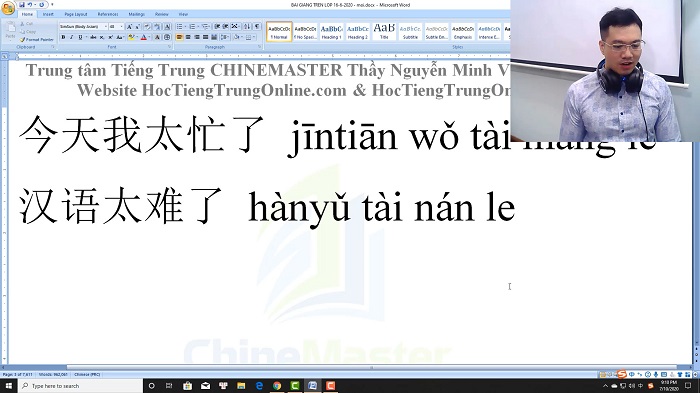
Task: Open Google Chrome from taskbar
Action: tap(277, 385)
